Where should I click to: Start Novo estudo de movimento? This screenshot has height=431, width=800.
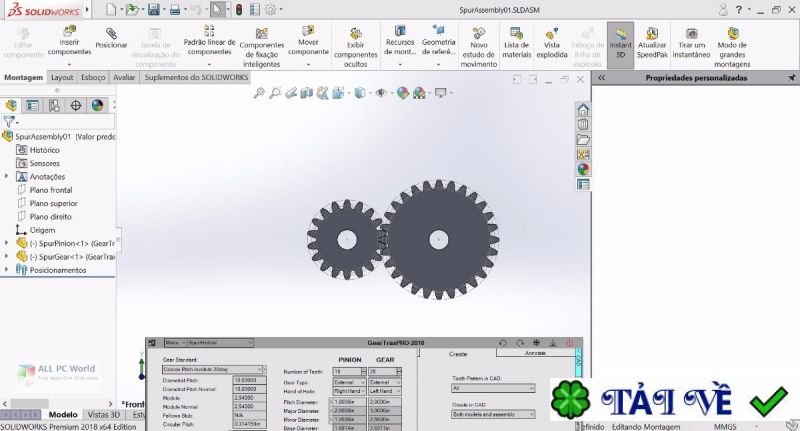tap(479, 47)
